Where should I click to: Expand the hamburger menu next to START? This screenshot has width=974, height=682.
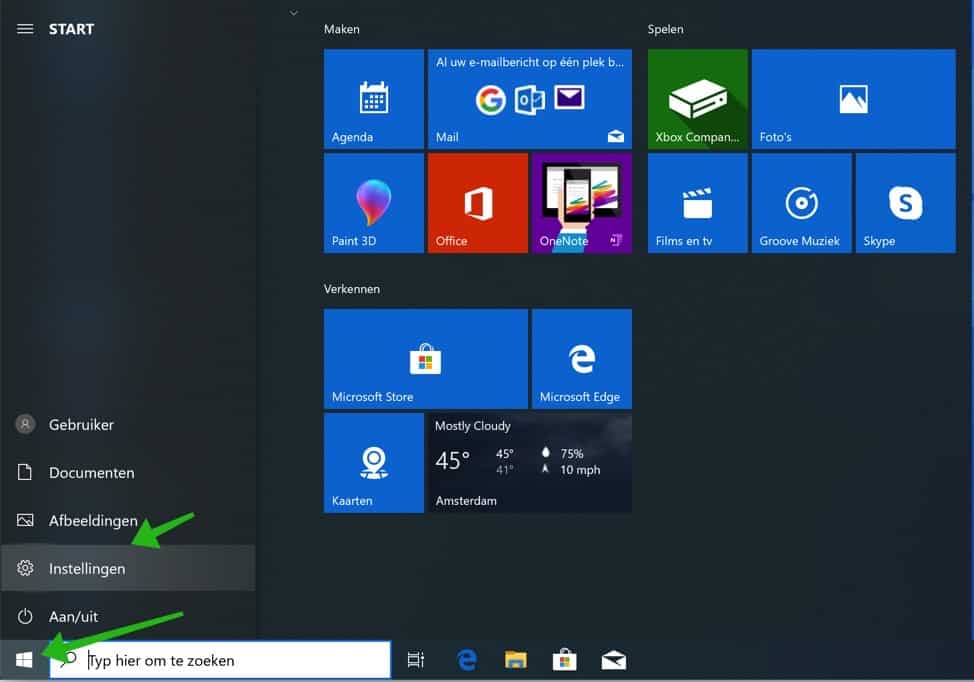[x=25, y=29]
